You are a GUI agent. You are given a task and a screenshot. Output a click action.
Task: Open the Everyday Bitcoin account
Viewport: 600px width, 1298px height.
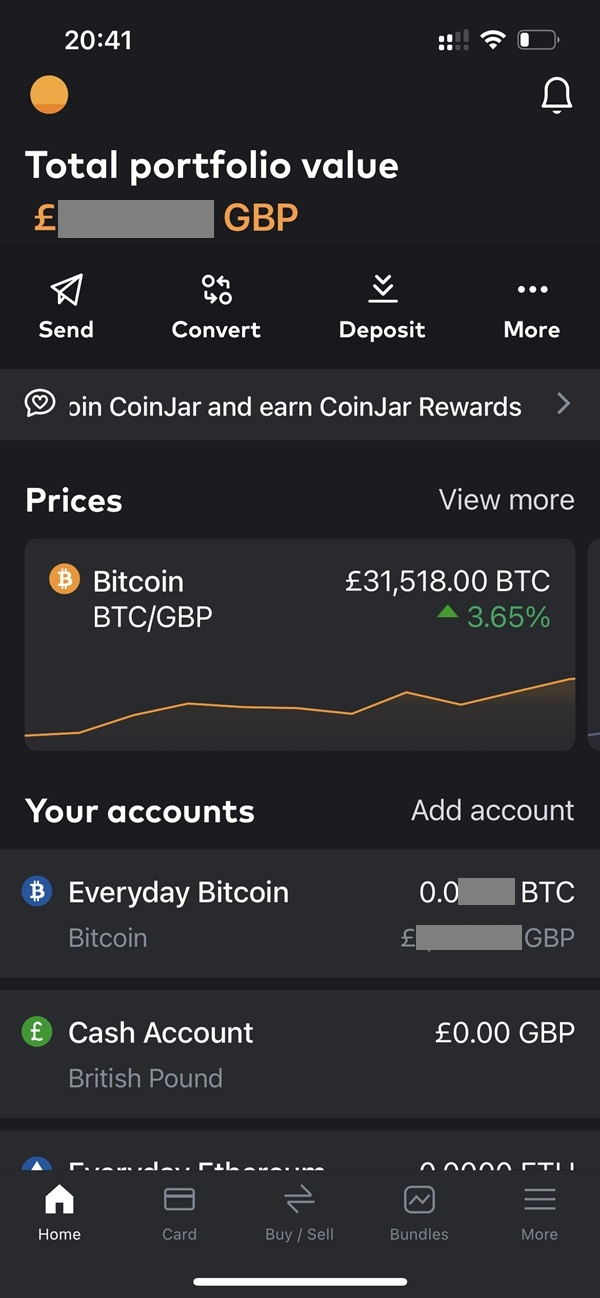pos(300,913)
